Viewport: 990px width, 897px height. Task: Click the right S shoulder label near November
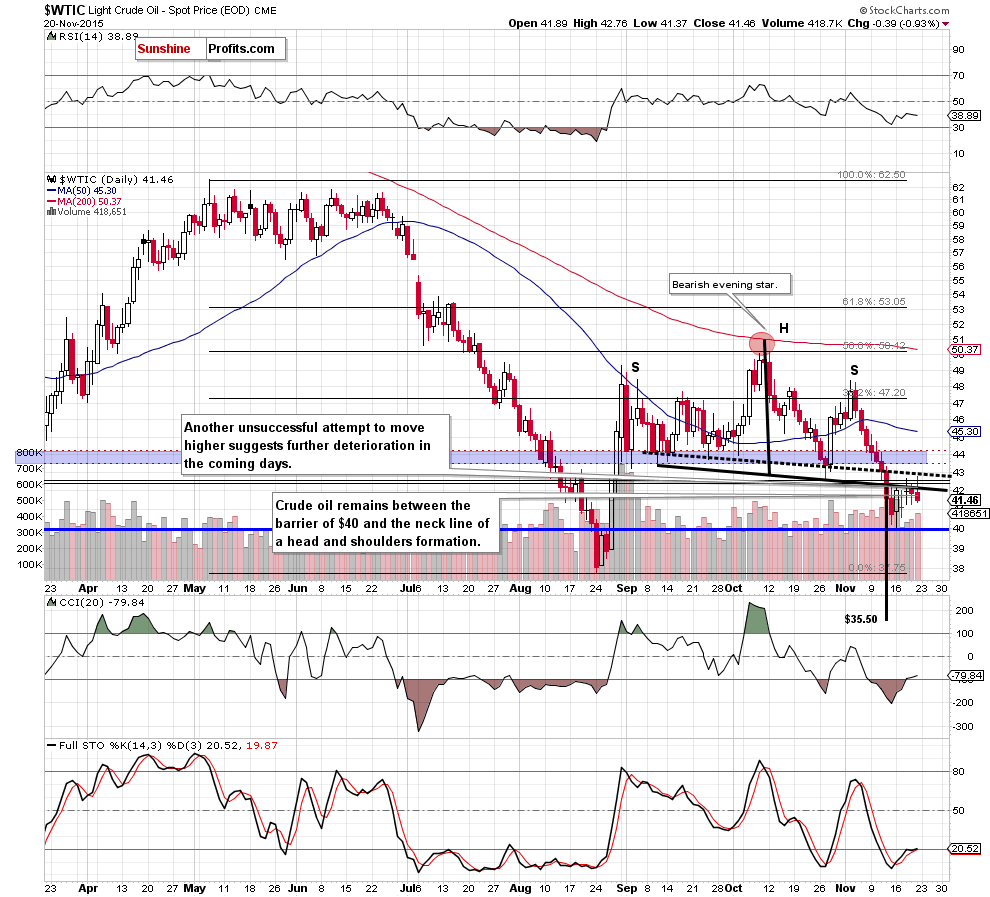tap(854, 371)
